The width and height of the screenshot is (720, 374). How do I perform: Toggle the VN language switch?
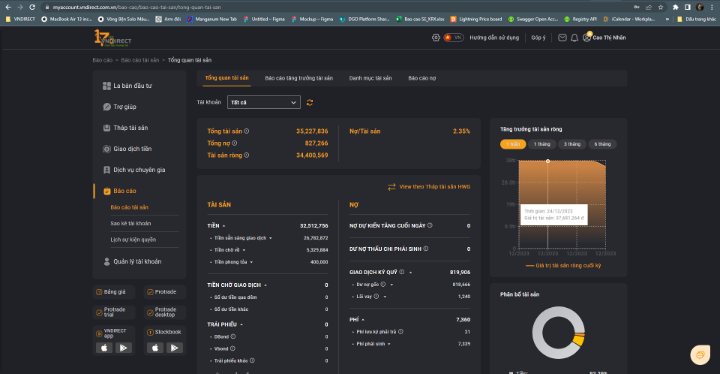point(453,38)
